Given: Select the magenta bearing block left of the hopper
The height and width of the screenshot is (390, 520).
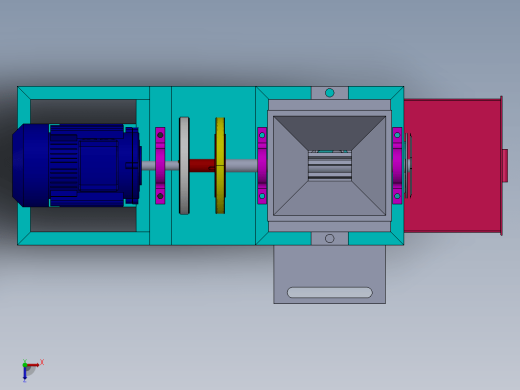Looking at the screenshot, I should pyautogui.click(x=262, y=166).
